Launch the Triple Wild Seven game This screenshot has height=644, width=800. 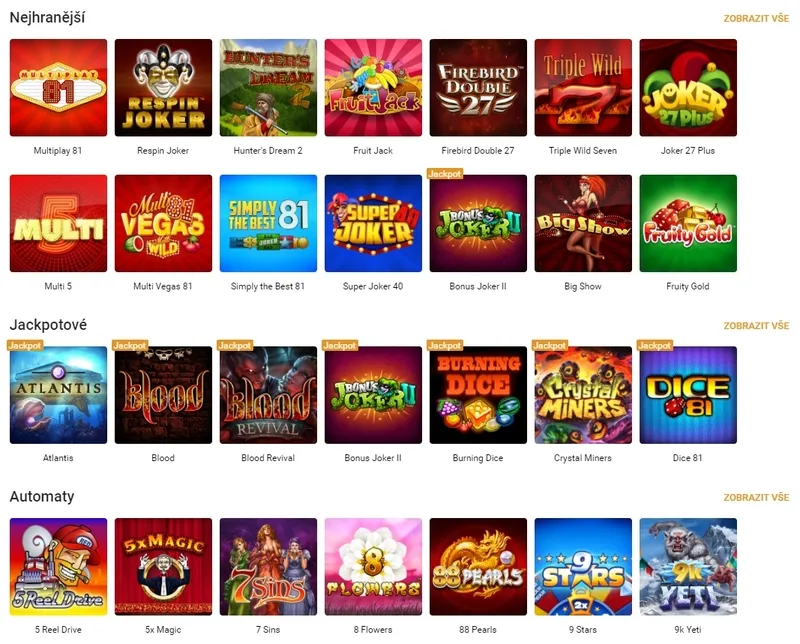pos(583,88)
